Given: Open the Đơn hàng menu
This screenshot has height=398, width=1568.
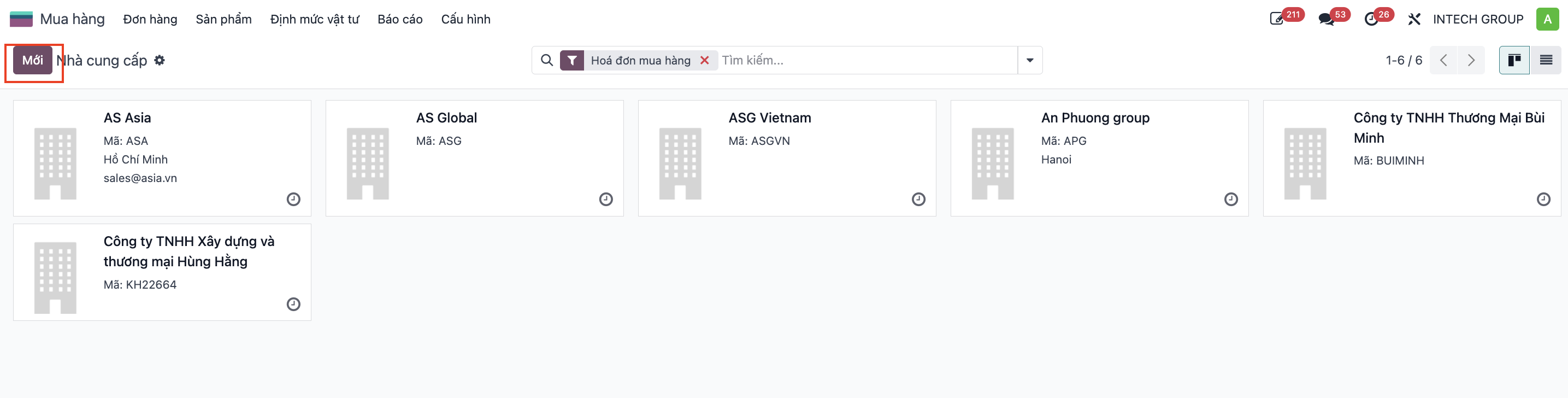Looking at the screenshot, I should [x=150, y=20].
